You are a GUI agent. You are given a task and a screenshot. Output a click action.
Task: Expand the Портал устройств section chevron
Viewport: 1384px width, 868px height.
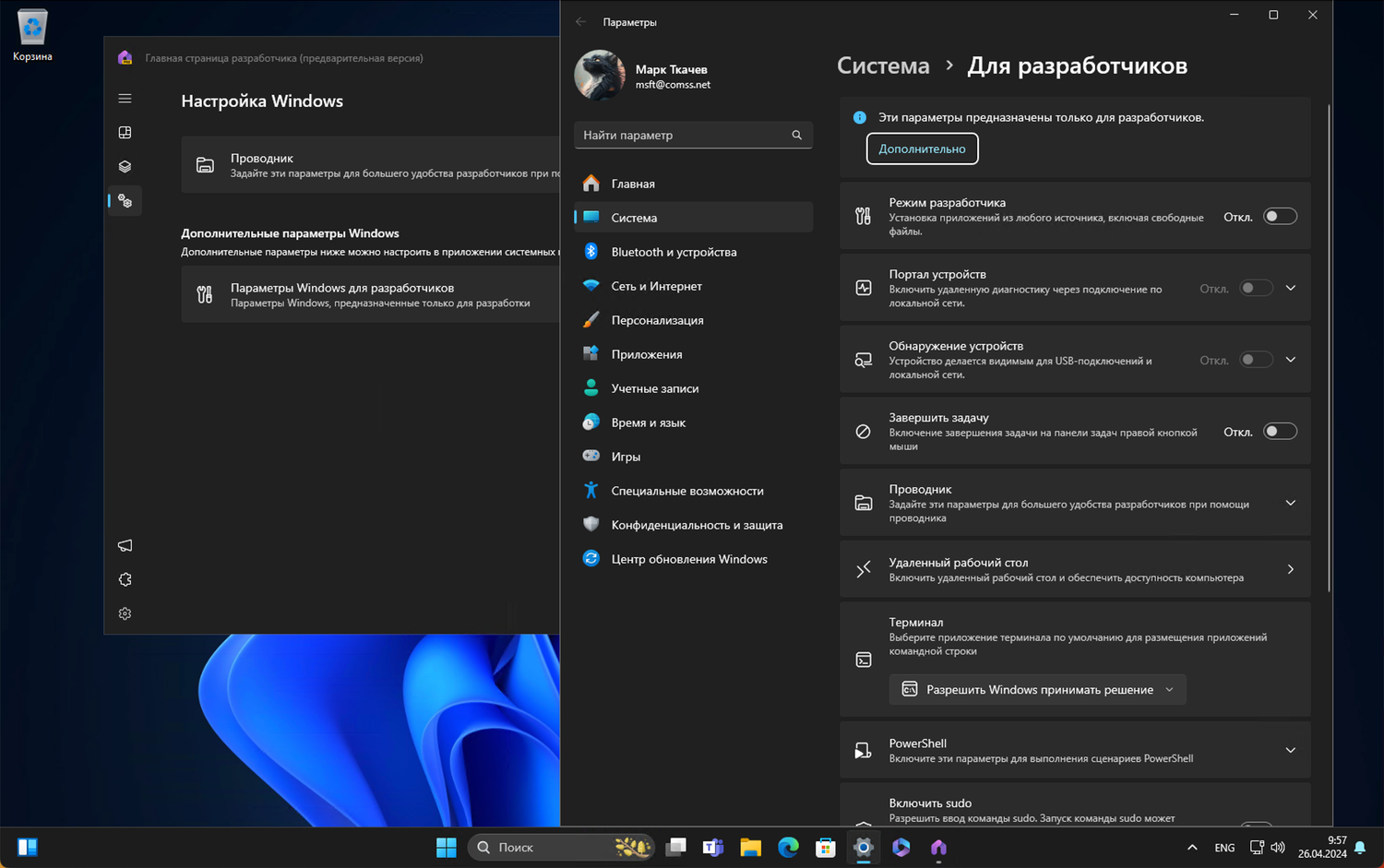pyautogui.click(x=1291, y=288)
